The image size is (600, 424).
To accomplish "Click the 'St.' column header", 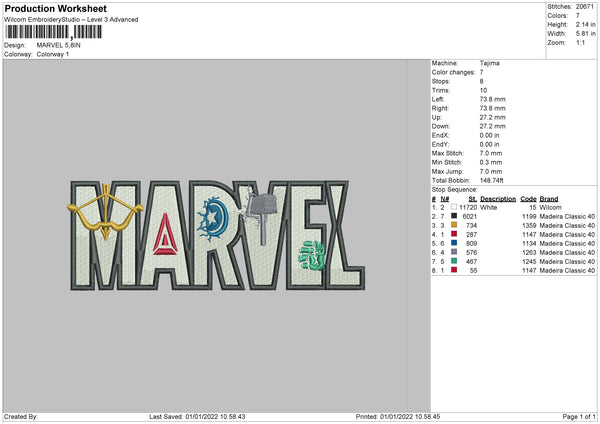I will click(x=473, y=199).
